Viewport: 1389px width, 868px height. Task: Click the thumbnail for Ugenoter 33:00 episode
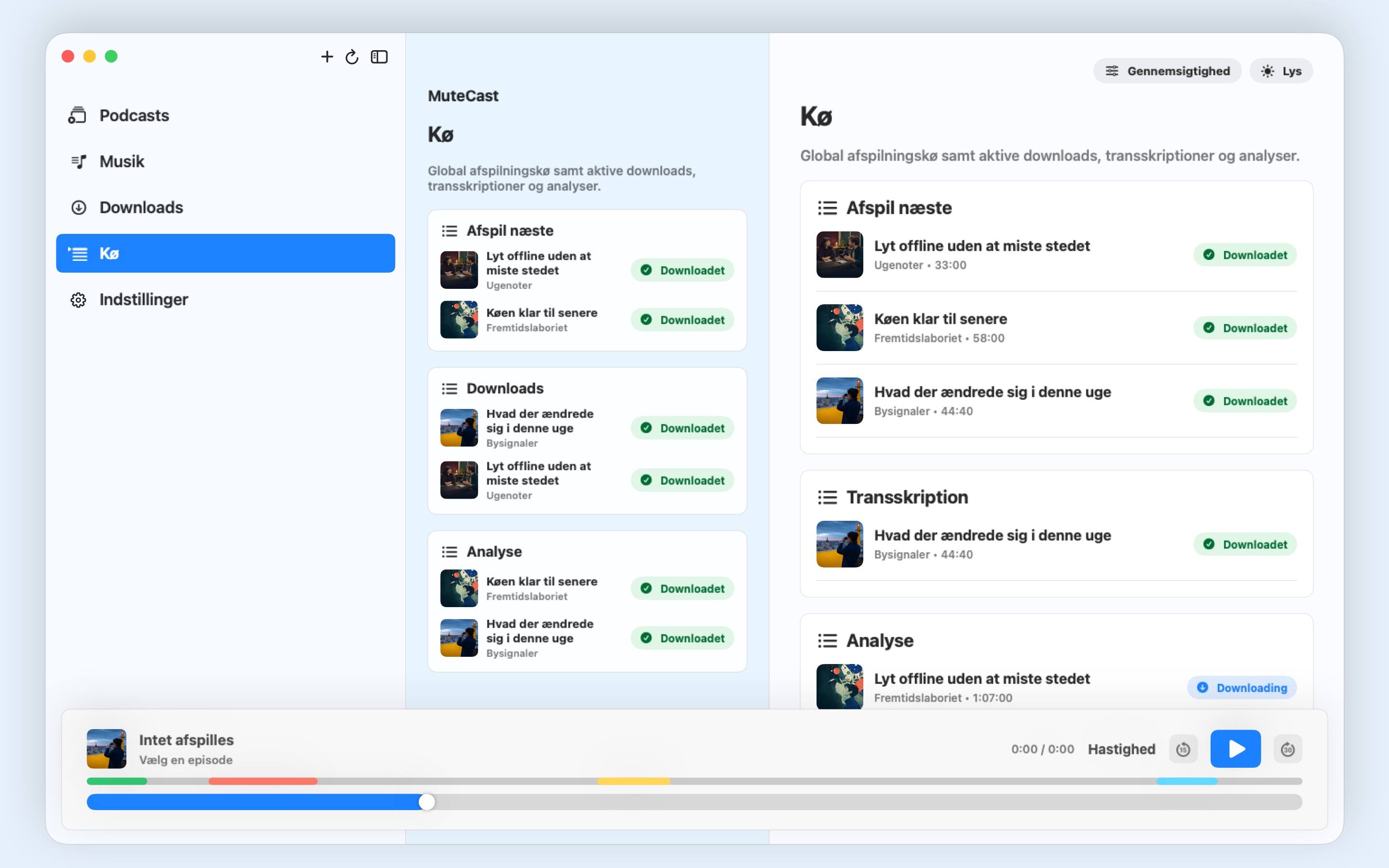click(x=839, y=255)
